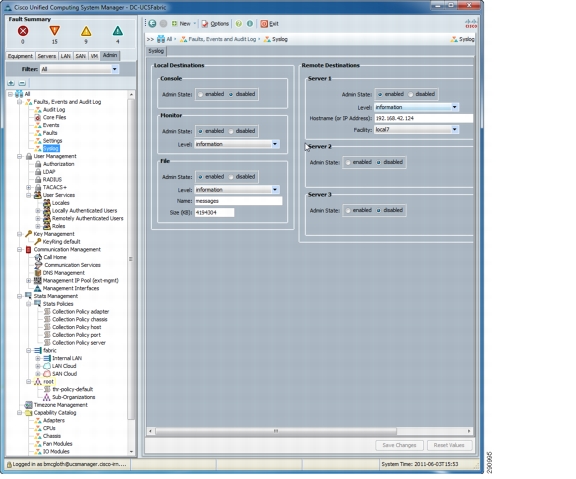Open the File Level dropdown
The width and height of the screenshot is (576, 479).
click(x=275, y=190)
